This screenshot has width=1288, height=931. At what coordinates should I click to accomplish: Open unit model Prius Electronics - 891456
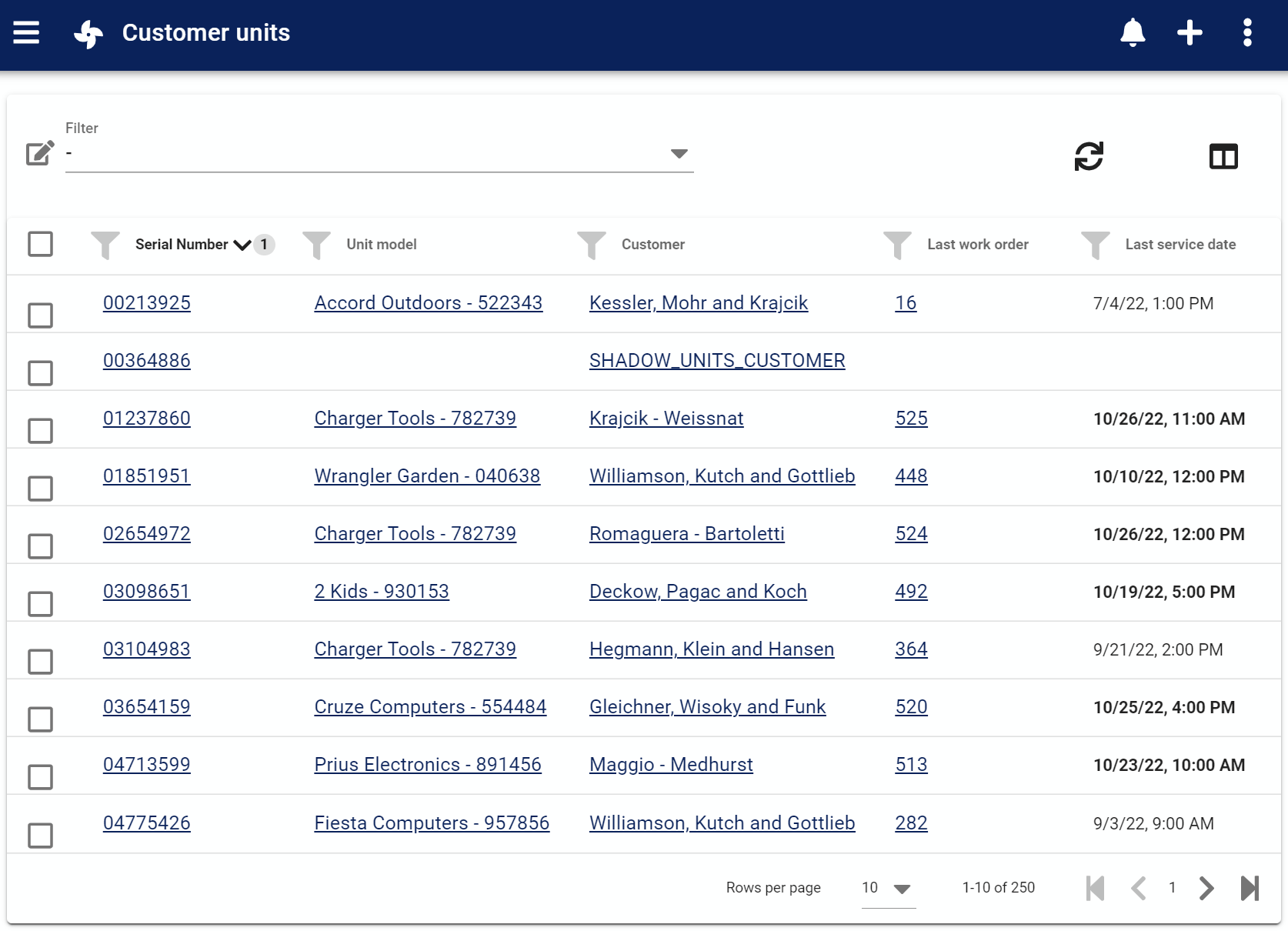(428, 764)
